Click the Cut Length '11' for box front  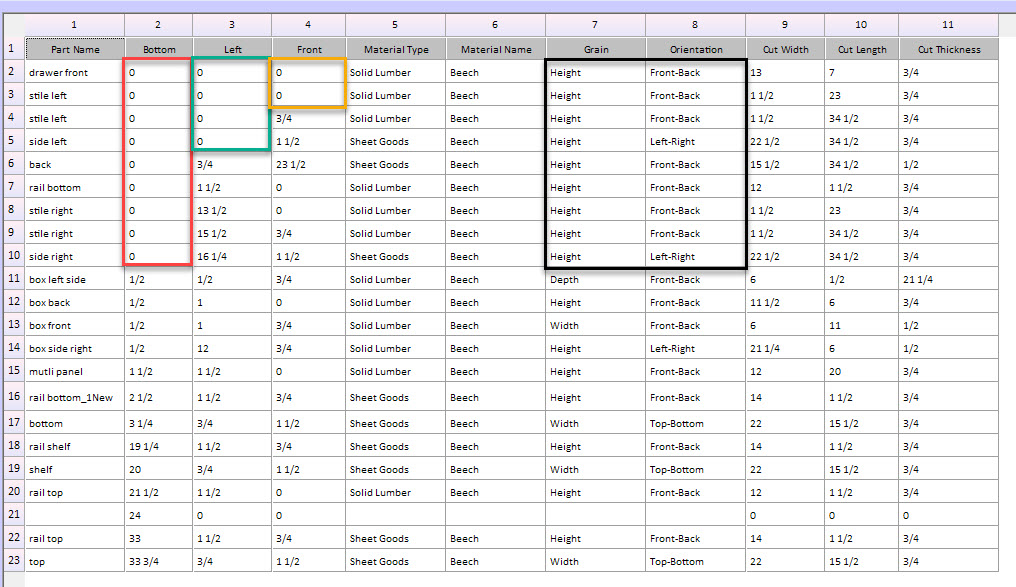pos(862,325)
